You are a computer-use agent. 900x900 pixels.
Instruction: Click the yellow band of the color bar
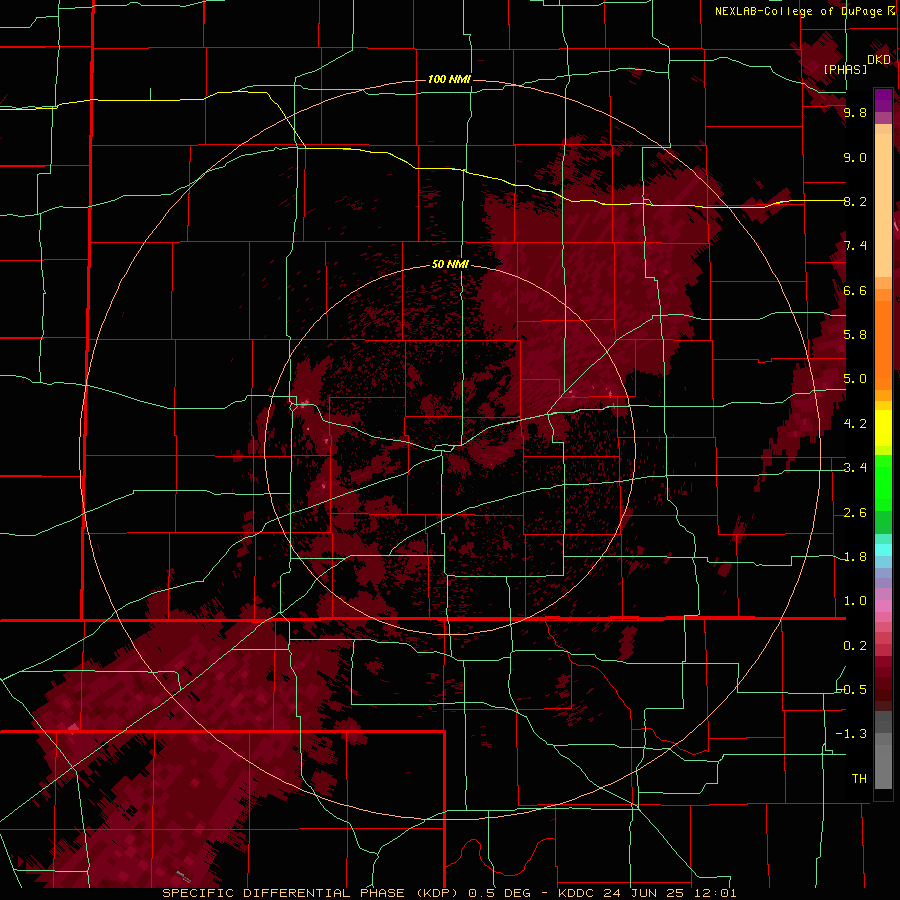883,428
